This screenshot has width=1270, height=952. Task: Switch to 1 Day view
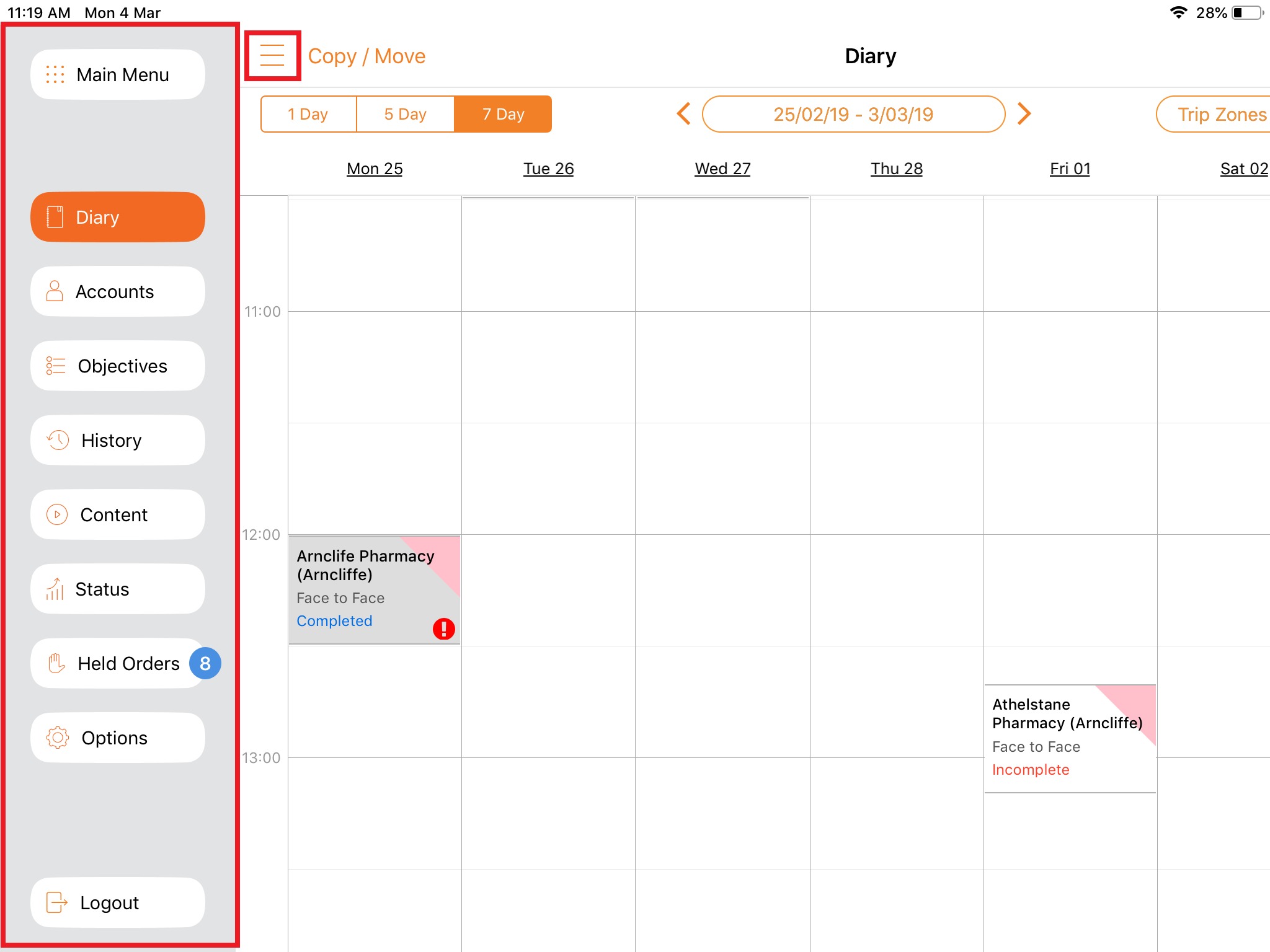tap(308, 114)
